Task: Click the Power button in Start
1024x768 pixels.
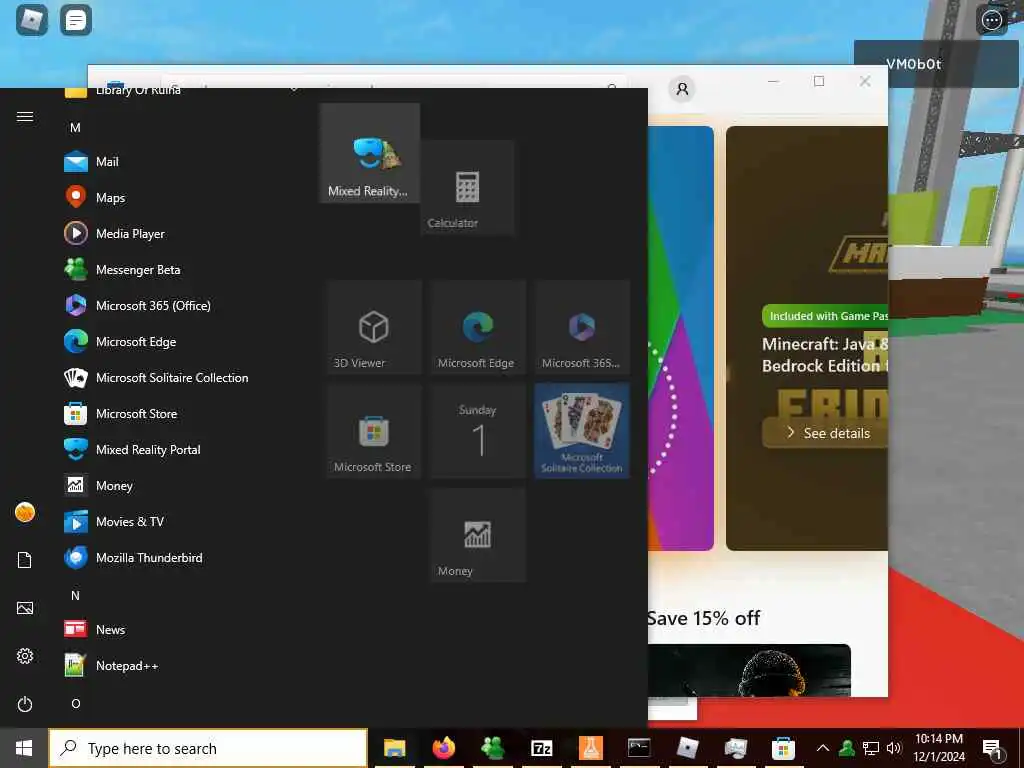Action: [x=25, y=704]
